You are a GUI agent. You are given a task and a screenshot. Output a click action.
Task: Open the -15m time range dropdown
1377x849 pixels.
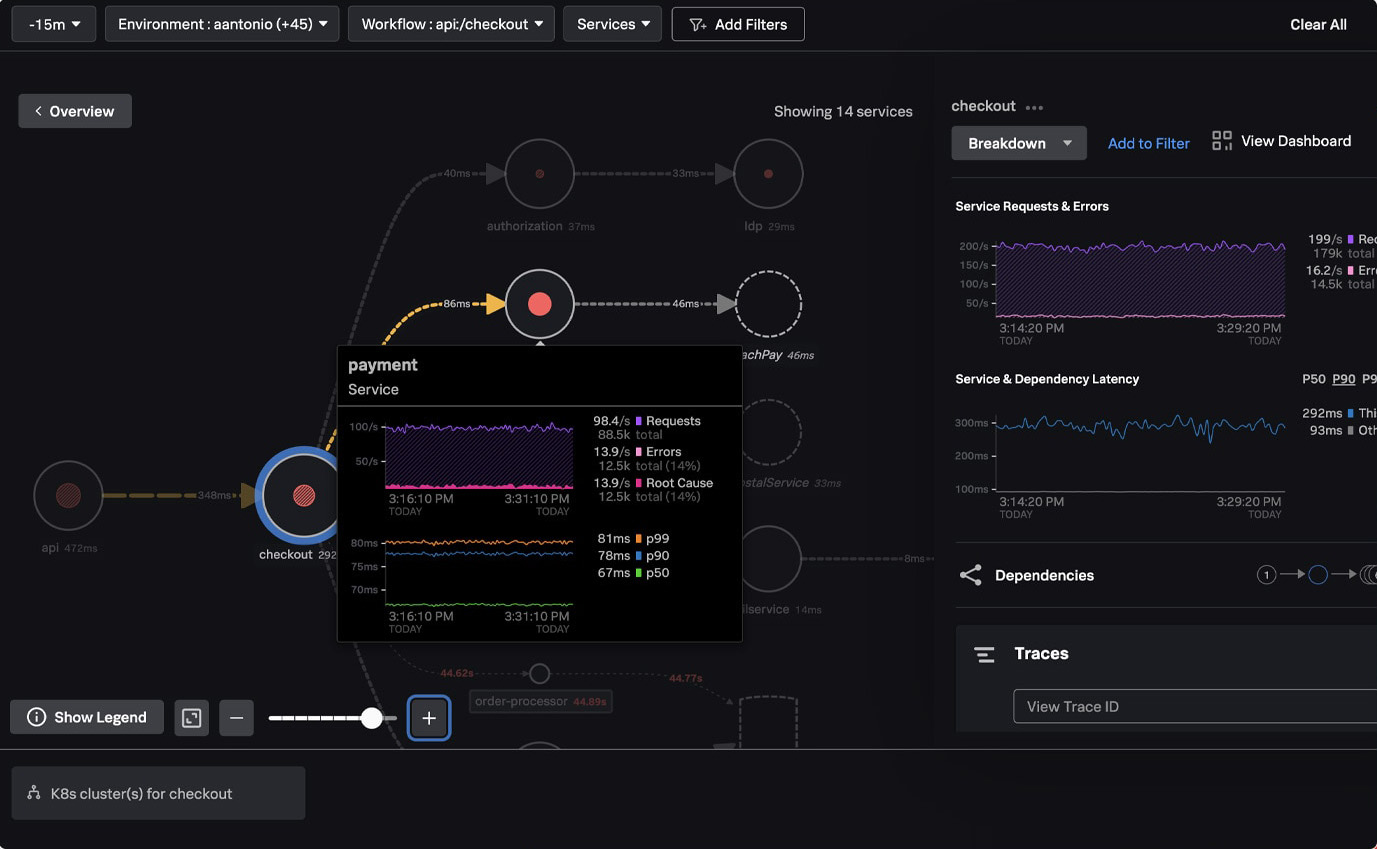54,24
